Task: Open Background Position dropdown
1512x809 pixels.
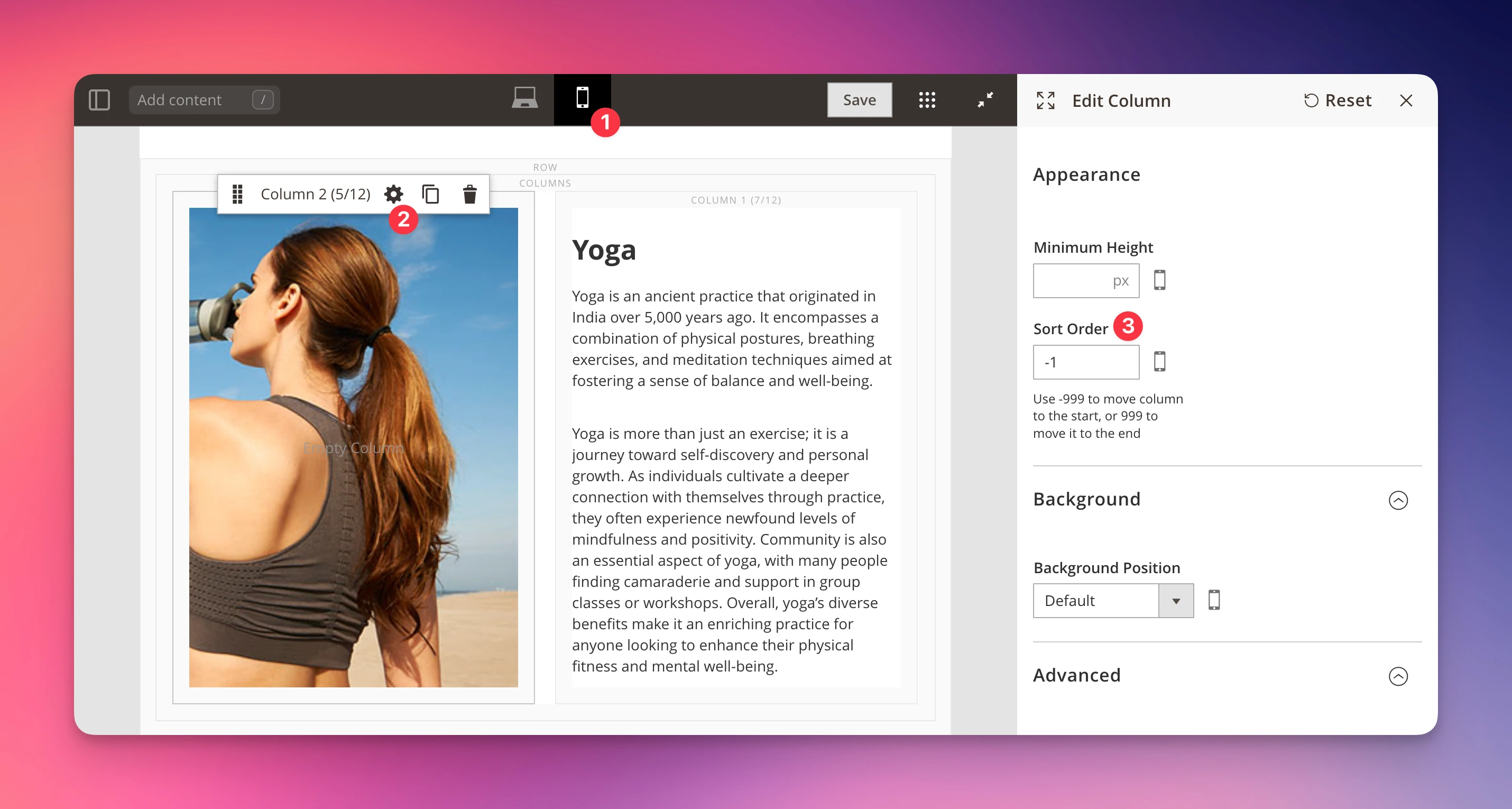Action: [x=1113, y=600]
